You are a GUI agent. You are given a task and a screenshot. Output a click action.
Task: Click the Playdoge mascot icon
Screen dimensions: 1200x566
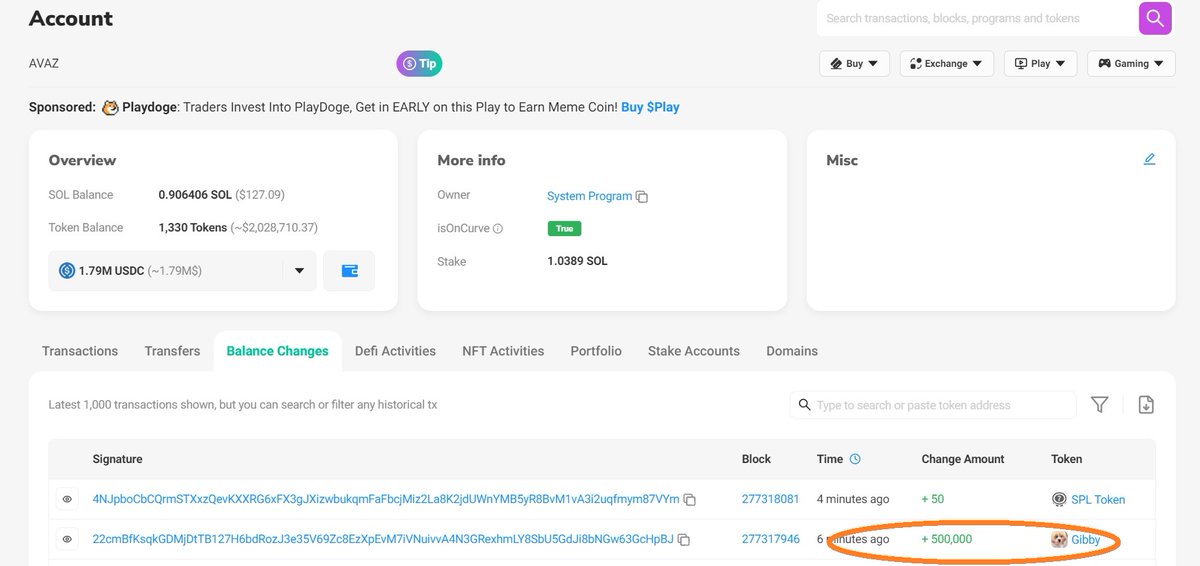point(110,107)
